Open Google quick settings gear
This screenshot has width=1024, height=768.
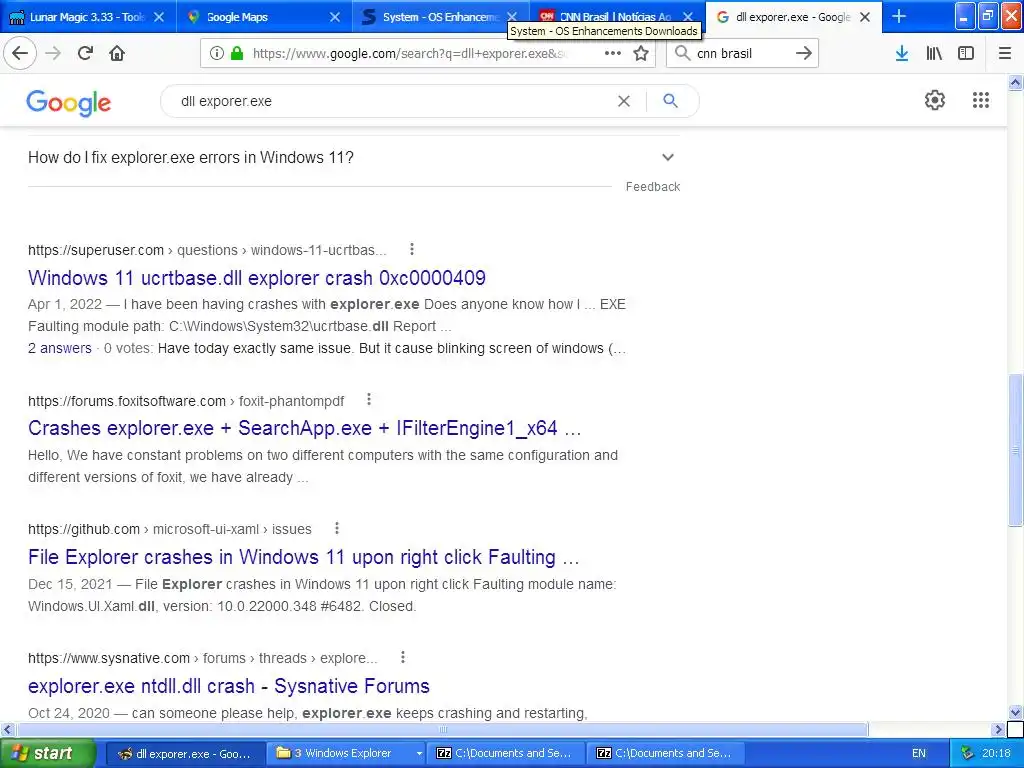click(935, 100)
